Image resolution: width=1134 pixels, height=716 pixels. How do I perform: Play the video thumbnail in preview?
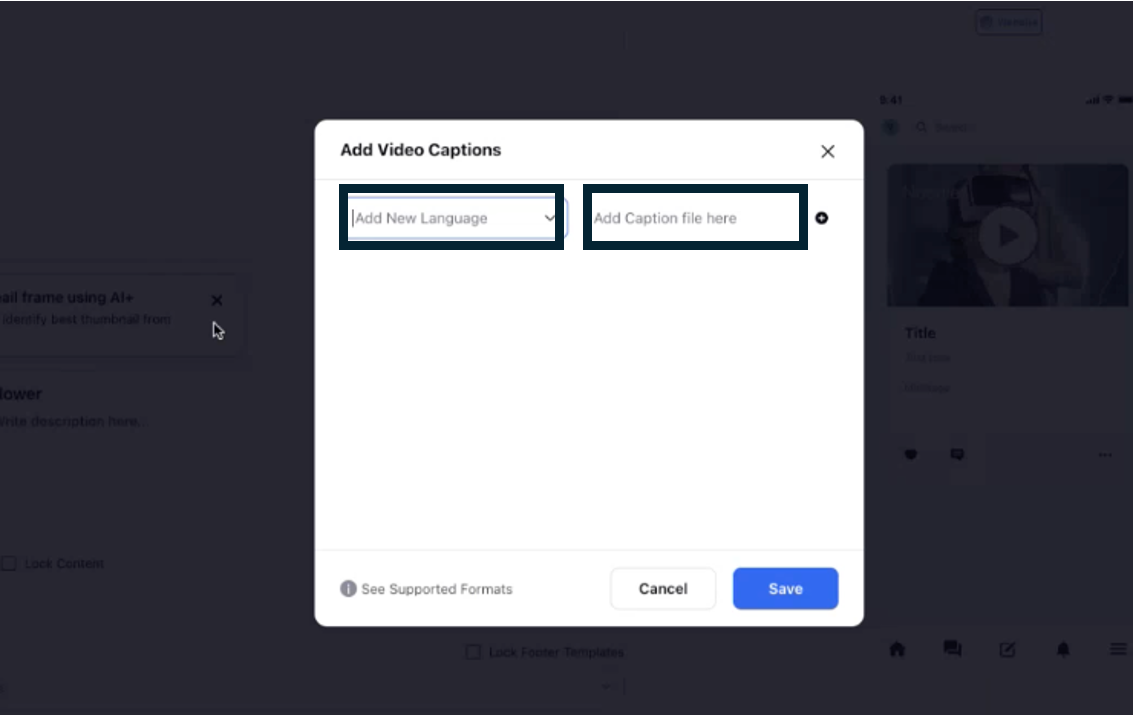[1007, 236]
